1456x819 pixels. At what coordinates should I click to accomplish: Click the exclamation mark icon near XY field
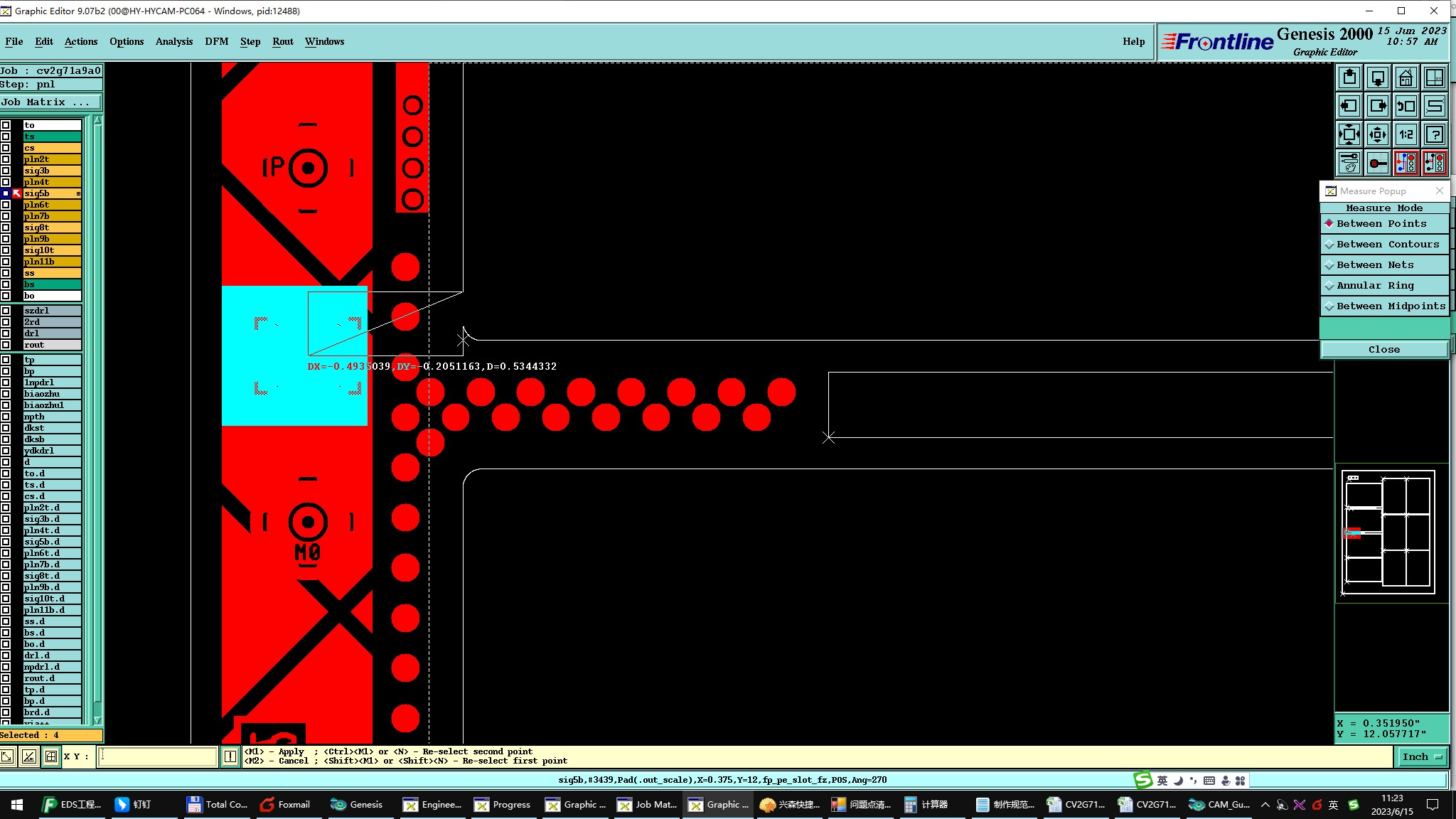pyautogui.click(x=230, y=756)
